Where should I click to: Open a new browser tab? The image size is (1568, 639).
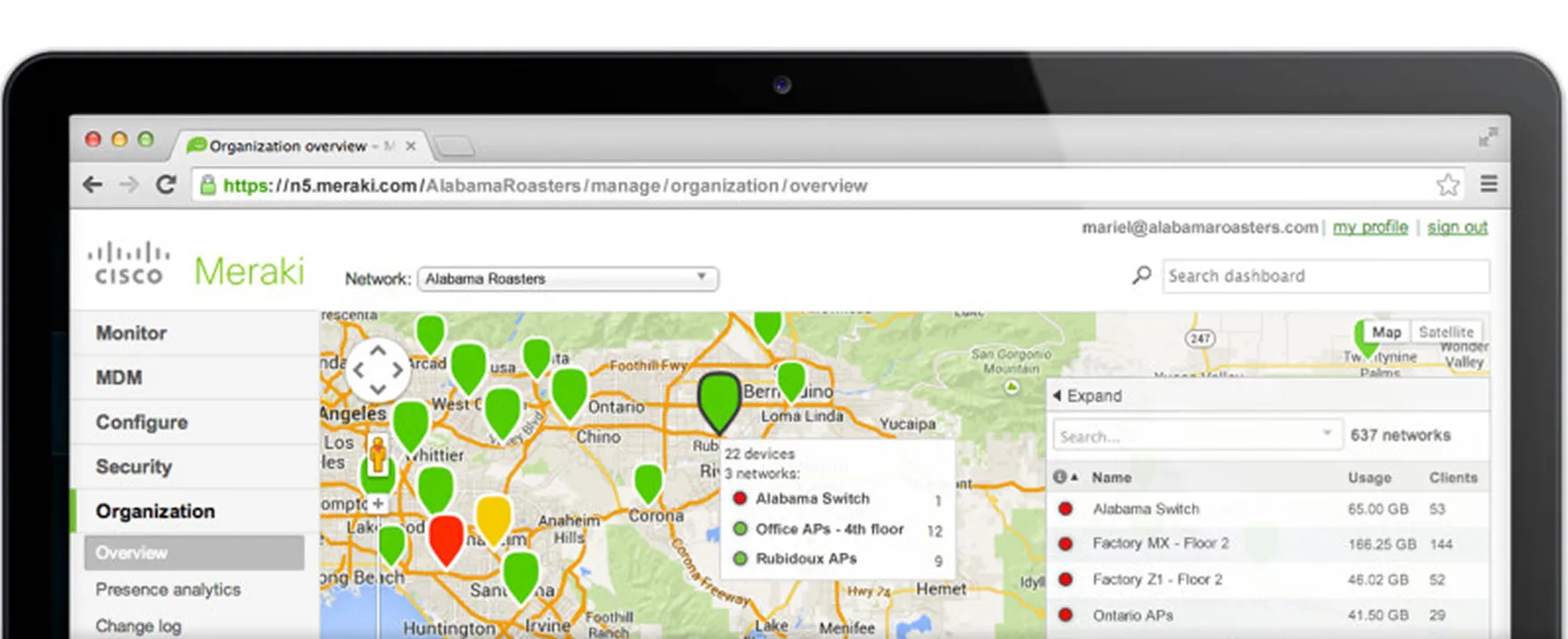point(455,145)
